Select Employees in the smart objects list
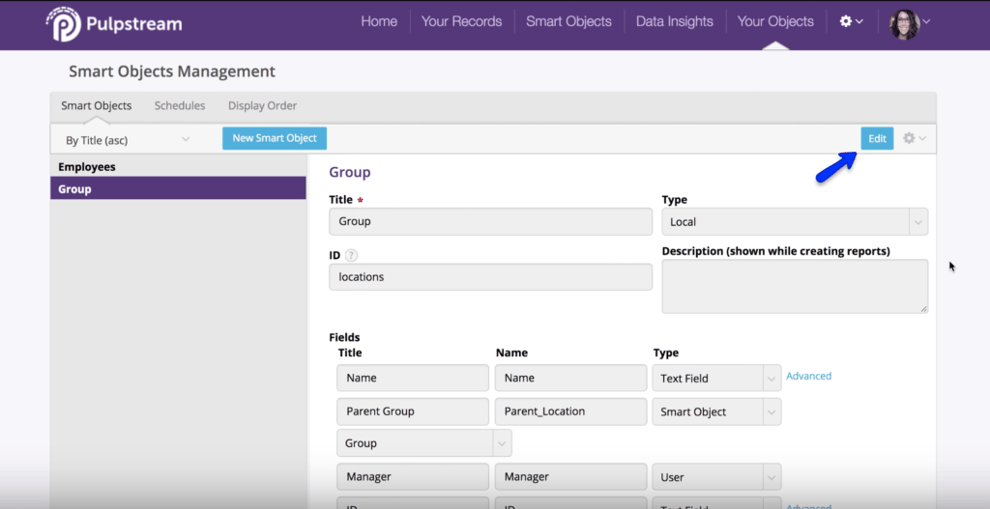The image size is (990, 509). point(87,167)
